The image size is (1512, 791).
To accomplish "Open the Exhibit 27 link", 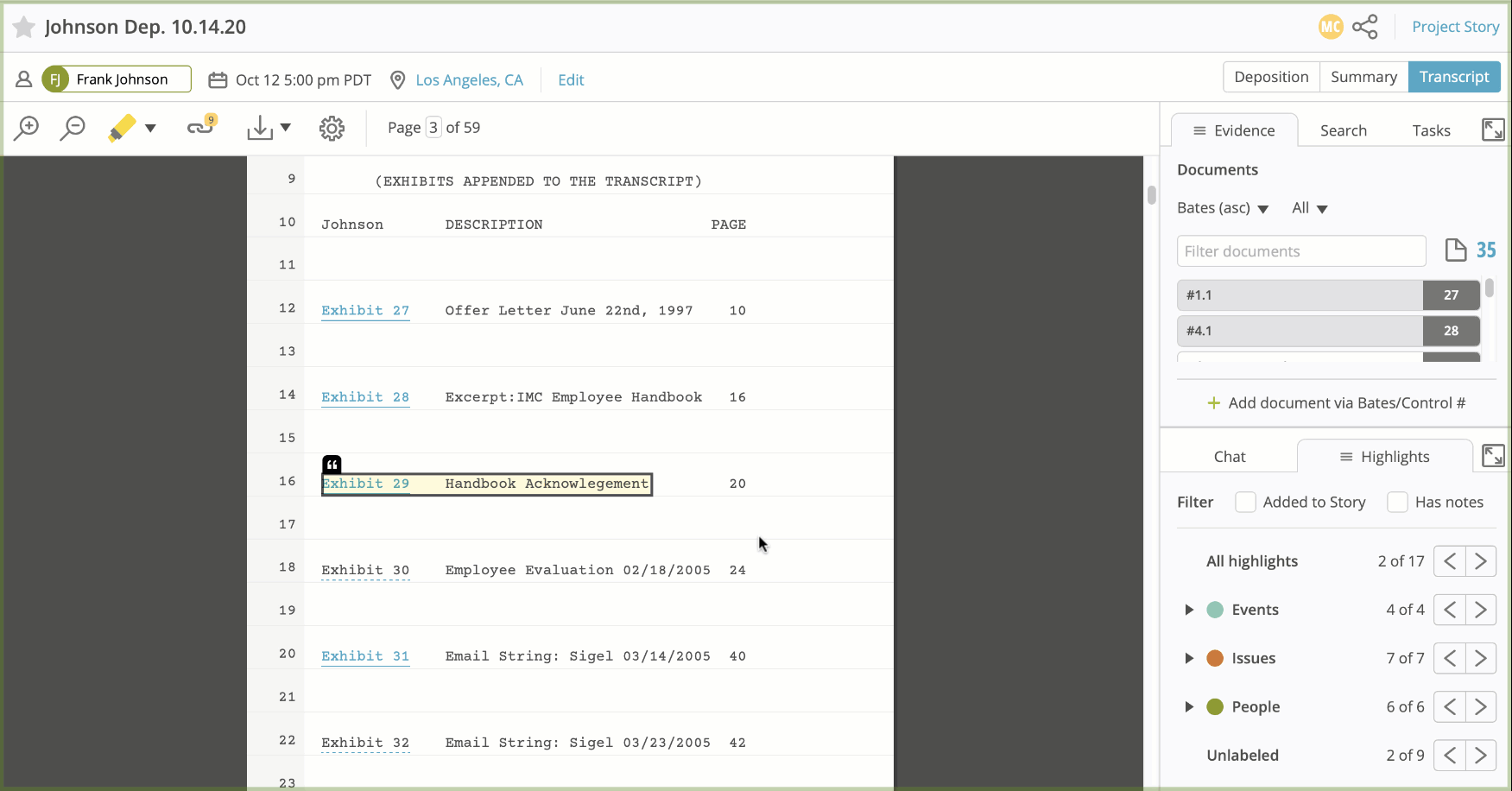I will pos(365,311).
